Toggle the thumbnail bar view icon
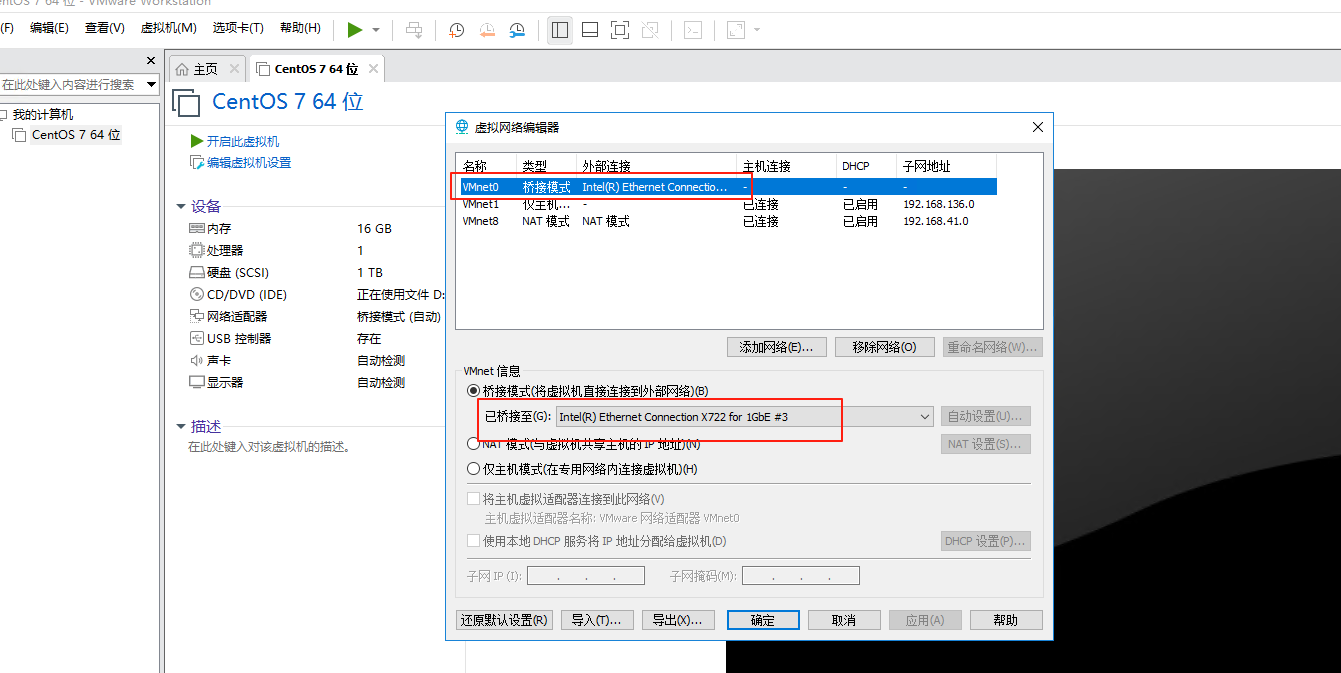This screenshot has height=673, width=1341. tap(590, 30)
